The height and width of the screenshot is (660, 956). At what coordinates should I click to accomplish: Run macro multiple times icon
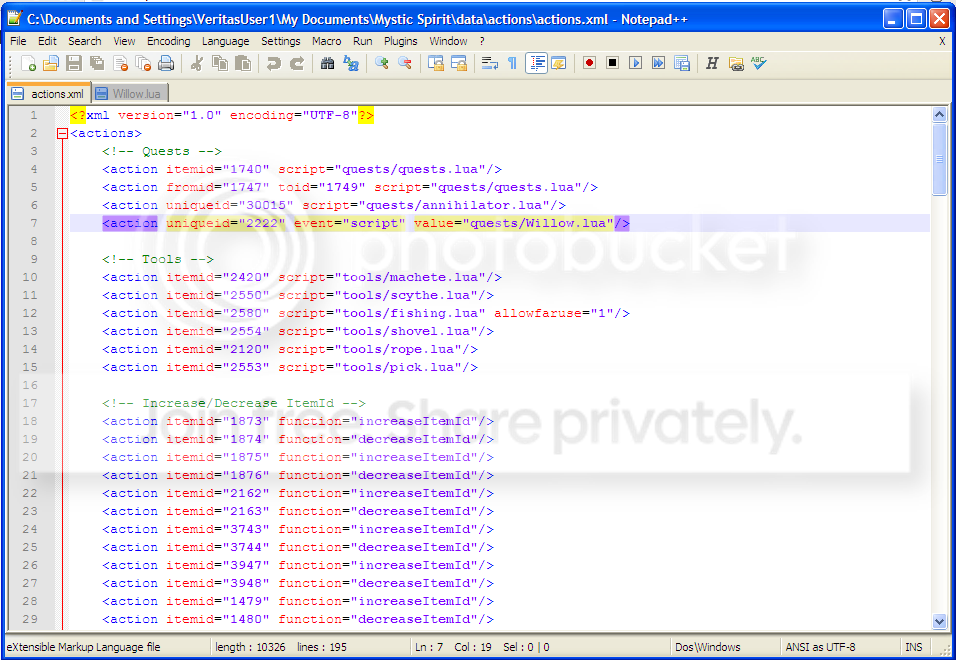(x=658, y=63)
